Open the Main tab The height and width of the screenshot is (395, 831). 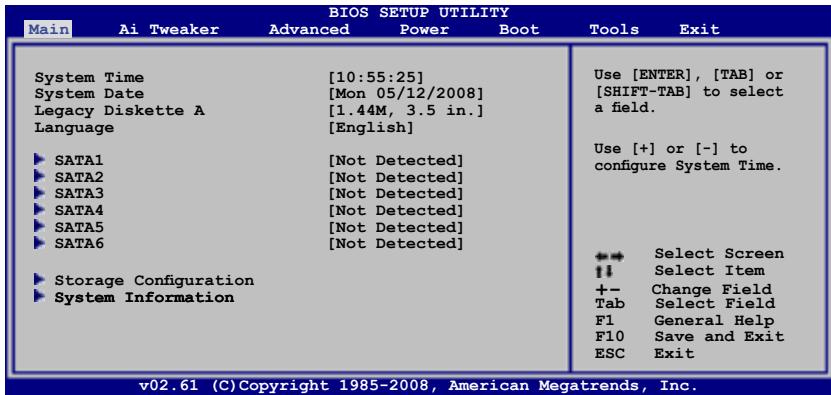click(x=48, y=29)
